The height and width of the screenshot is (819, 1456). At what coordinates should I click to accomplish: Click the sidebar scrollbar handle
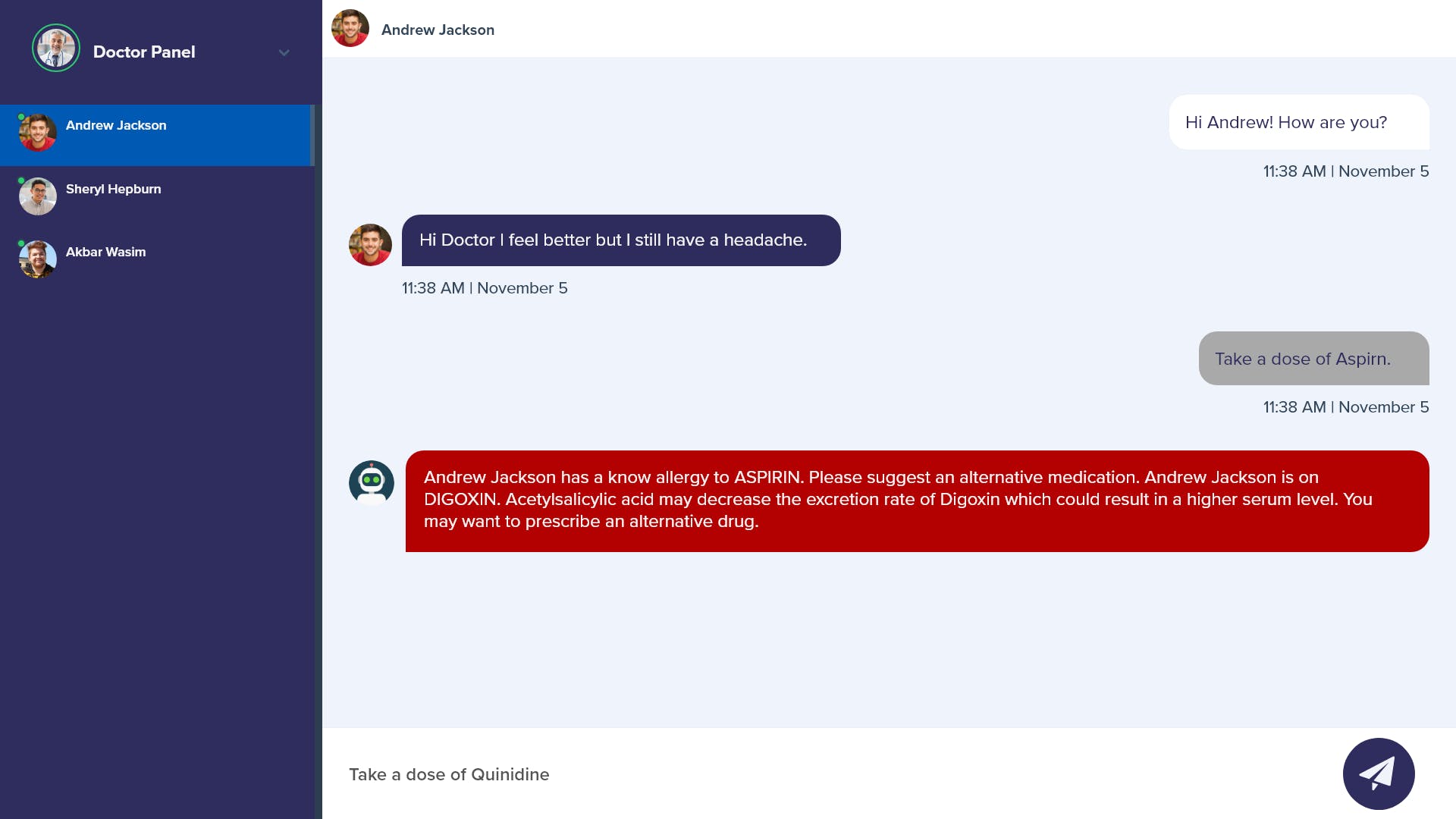312,135
